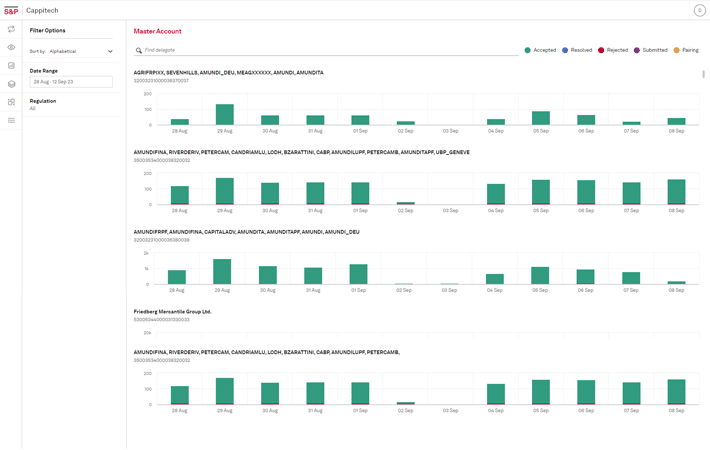This screenshot has width=710, height=450.
Task: Click the Filter Options panel heading
Action: pos(48,30)
